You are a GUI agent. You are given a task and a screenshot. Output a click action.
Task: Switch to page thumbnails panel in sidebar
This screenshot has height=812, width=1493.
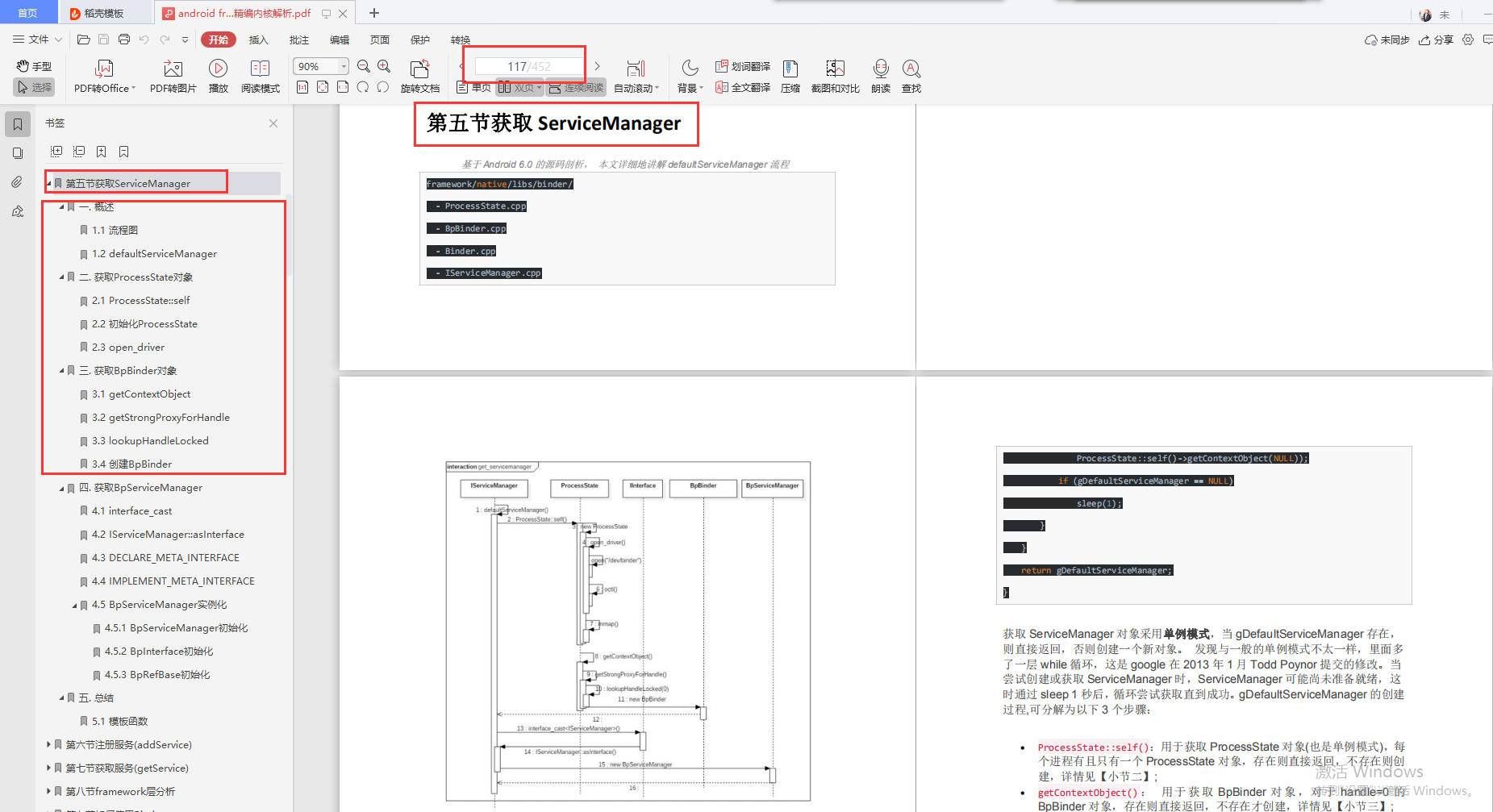pos(17,152)
